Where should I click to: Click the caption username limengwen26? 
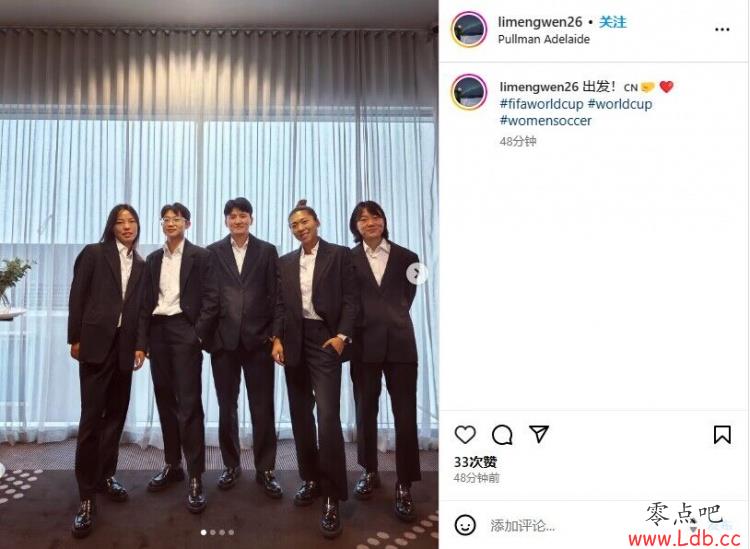click(539, 87)
